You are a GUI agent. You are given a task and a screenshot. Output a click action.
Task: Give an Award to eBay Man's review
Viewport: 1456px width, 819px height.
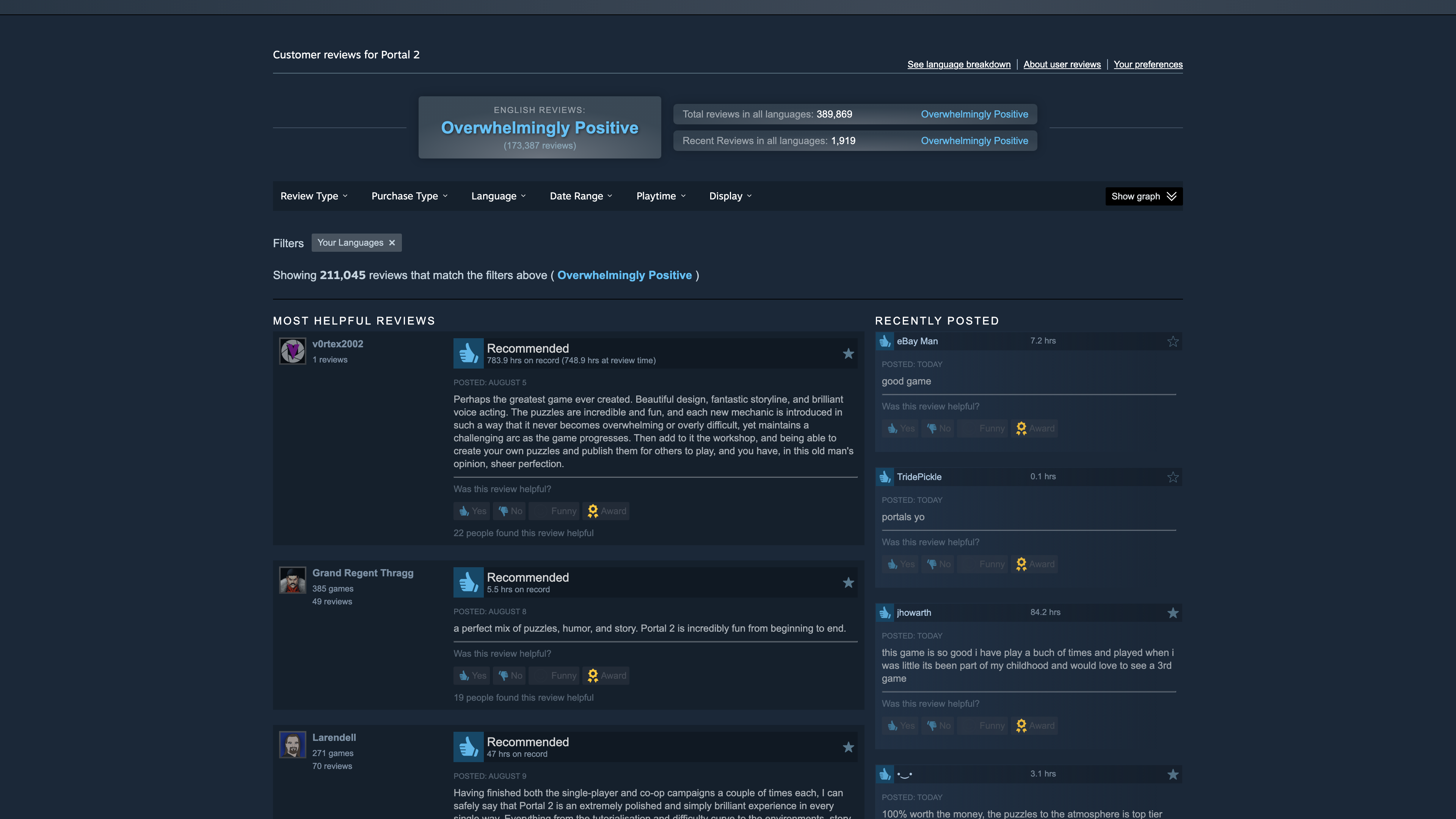point(1034,428)
